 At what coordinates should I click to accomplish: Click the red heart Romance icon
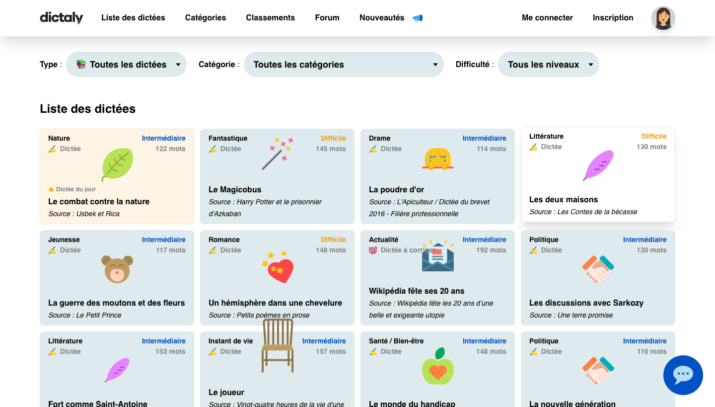(x=277, y=267)
